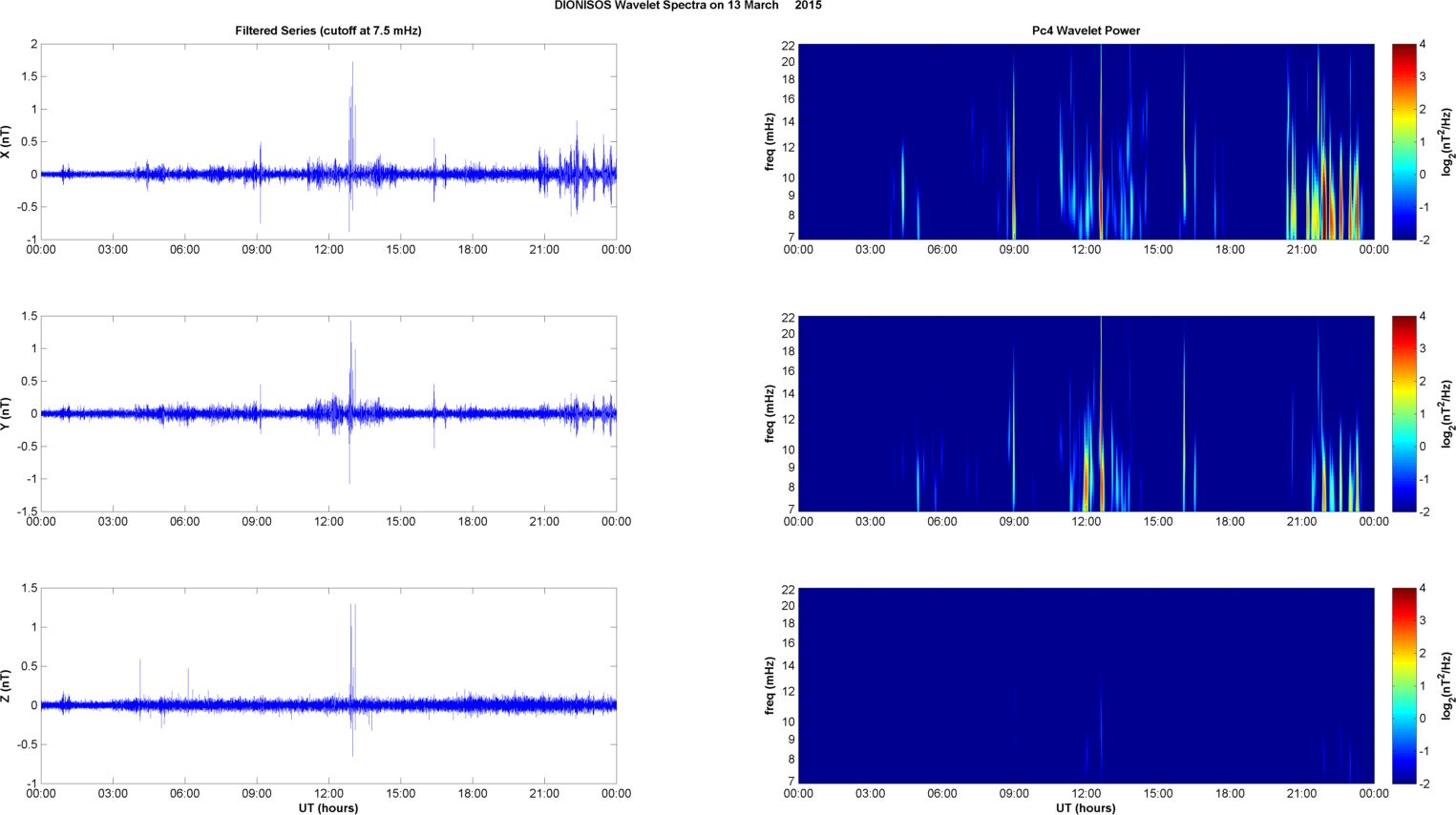1456x815 pixels.
Task: Click the 'Z (nT)' axis label
Action: click(7, 685)
